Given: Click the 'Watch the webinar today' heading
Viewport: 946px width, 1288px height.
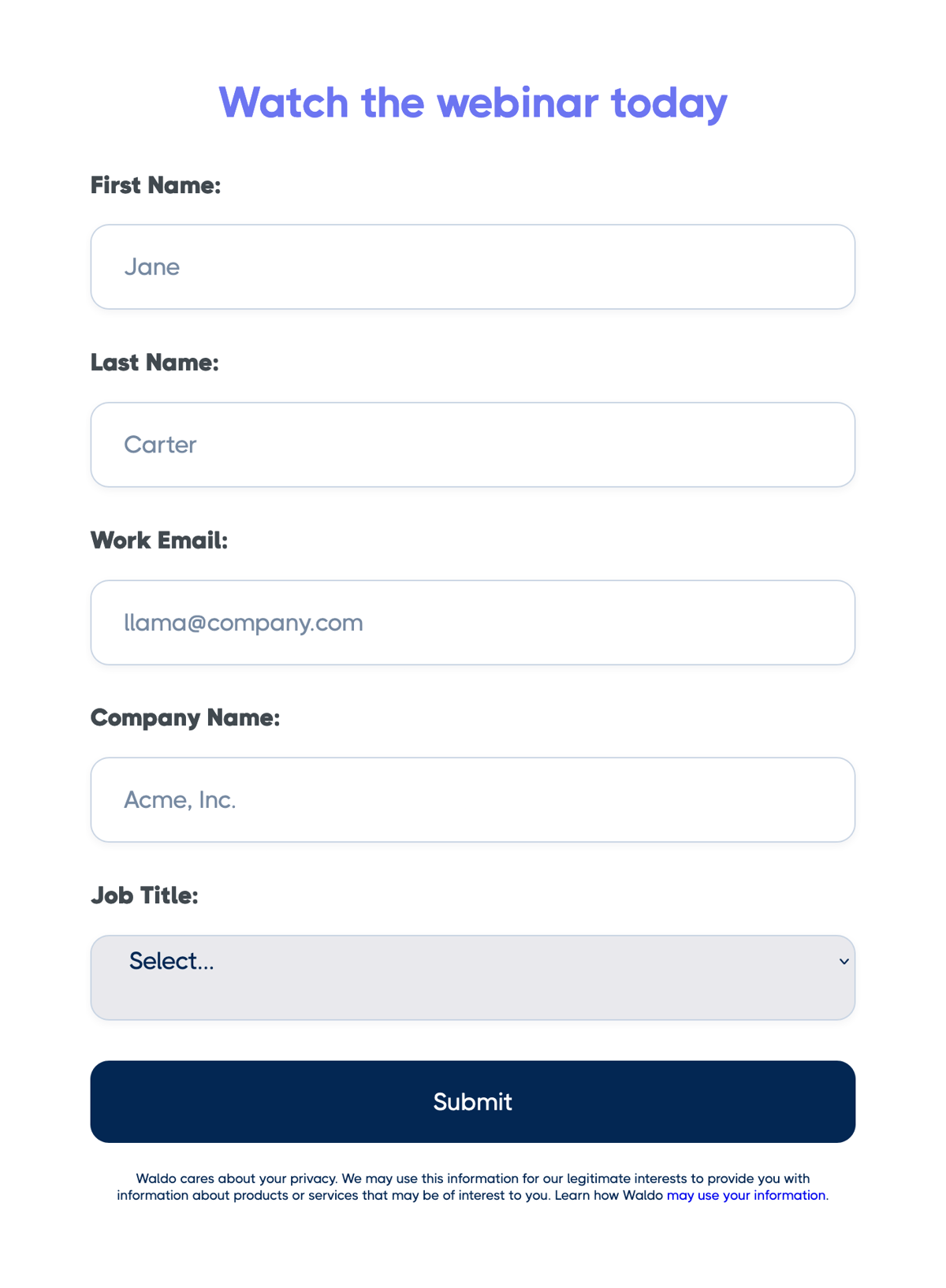Looking at the screenshot, I should (x=473, y=102).
